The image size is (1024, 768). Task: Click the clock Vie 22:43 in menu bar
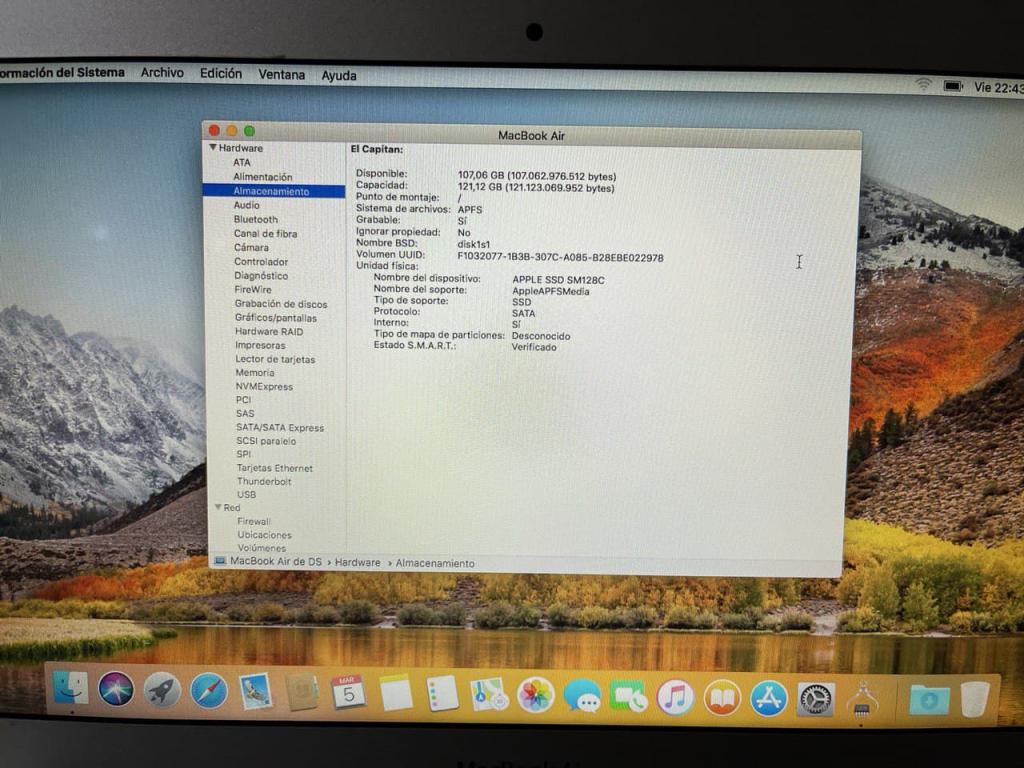tap(999, 88)
